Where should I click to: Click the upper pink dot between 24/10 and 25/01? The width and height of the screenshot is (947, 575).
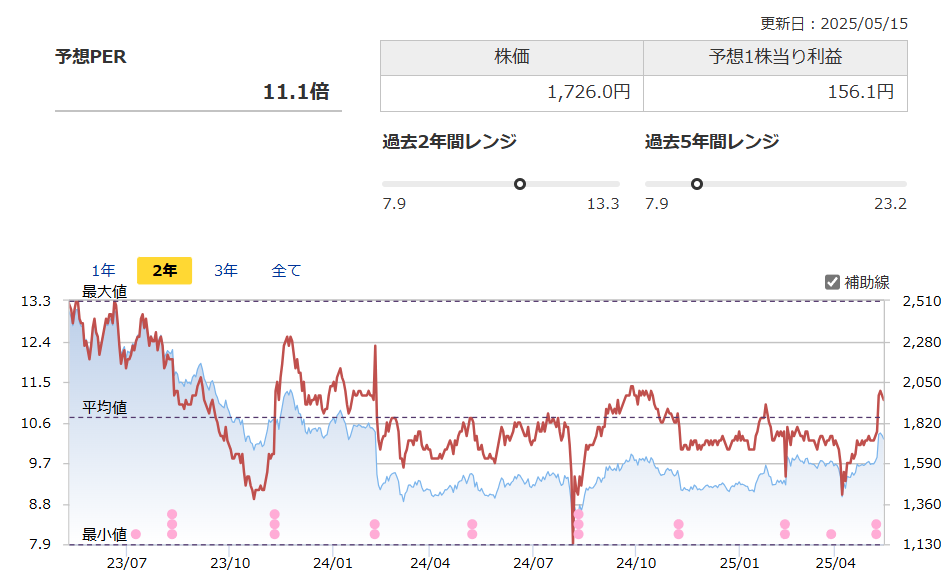click(678, 524)
